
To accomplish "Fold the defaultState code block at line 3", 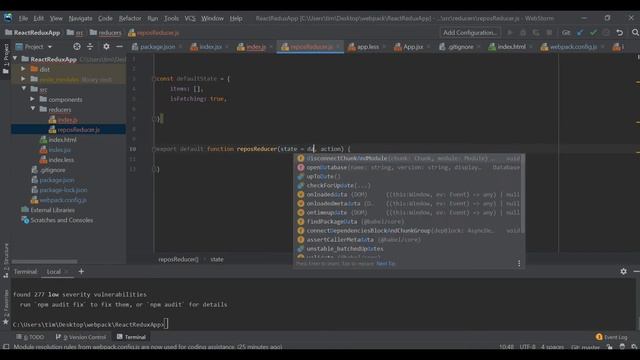I will [x=154, y=79].
